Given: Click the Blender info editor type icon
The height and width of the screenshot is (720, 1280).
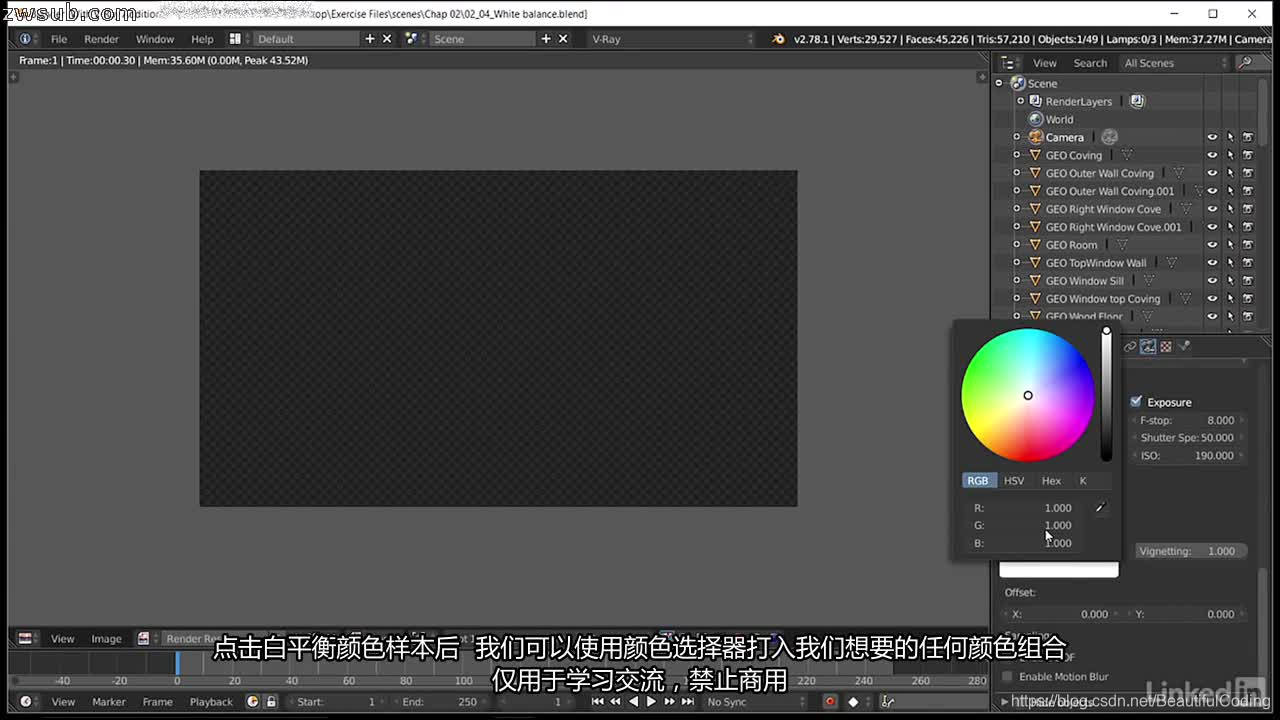Looking at the screenshot, I should coord(25,39).
